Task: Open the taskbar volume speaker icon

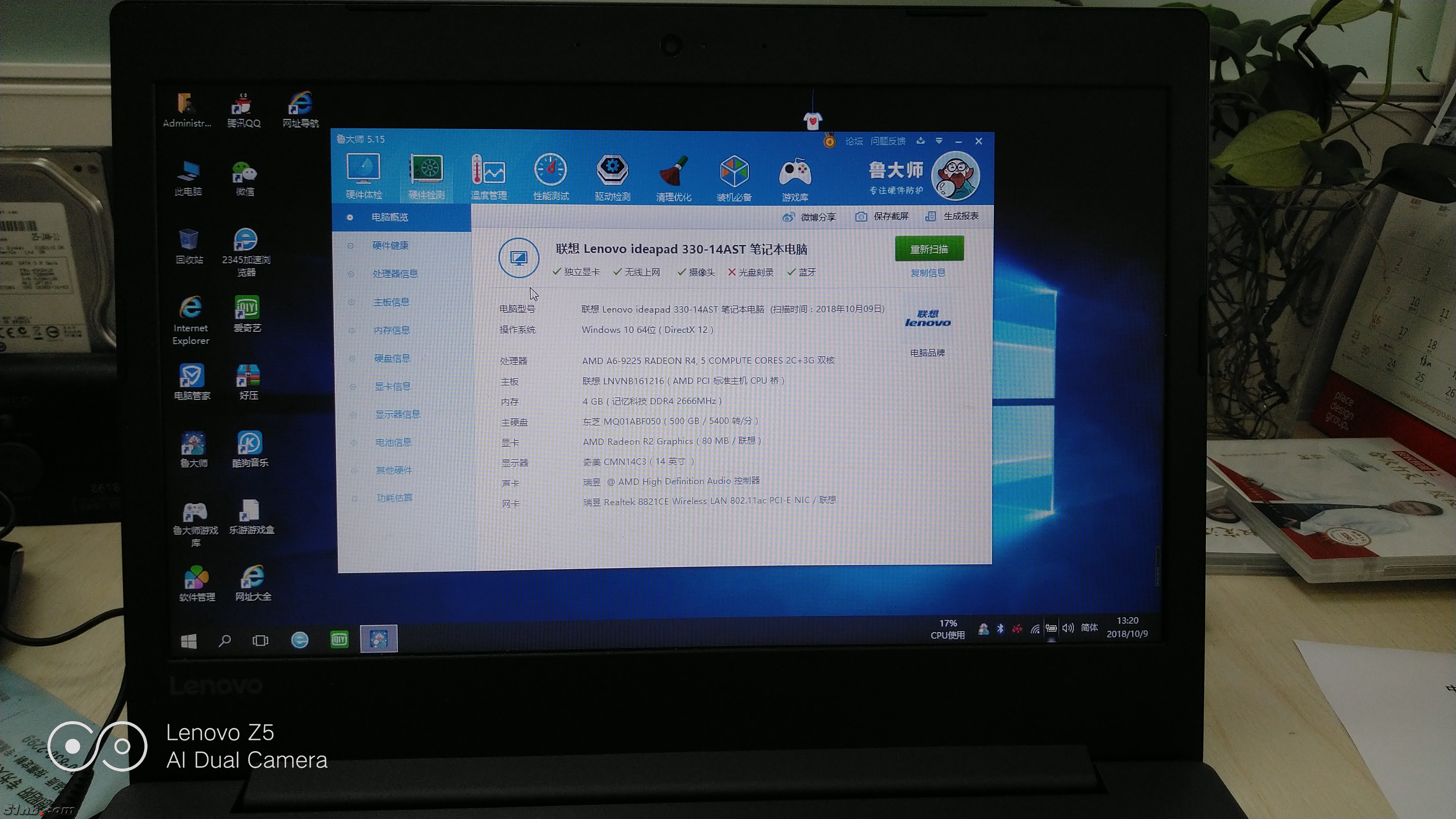Action: (1067, 628)
